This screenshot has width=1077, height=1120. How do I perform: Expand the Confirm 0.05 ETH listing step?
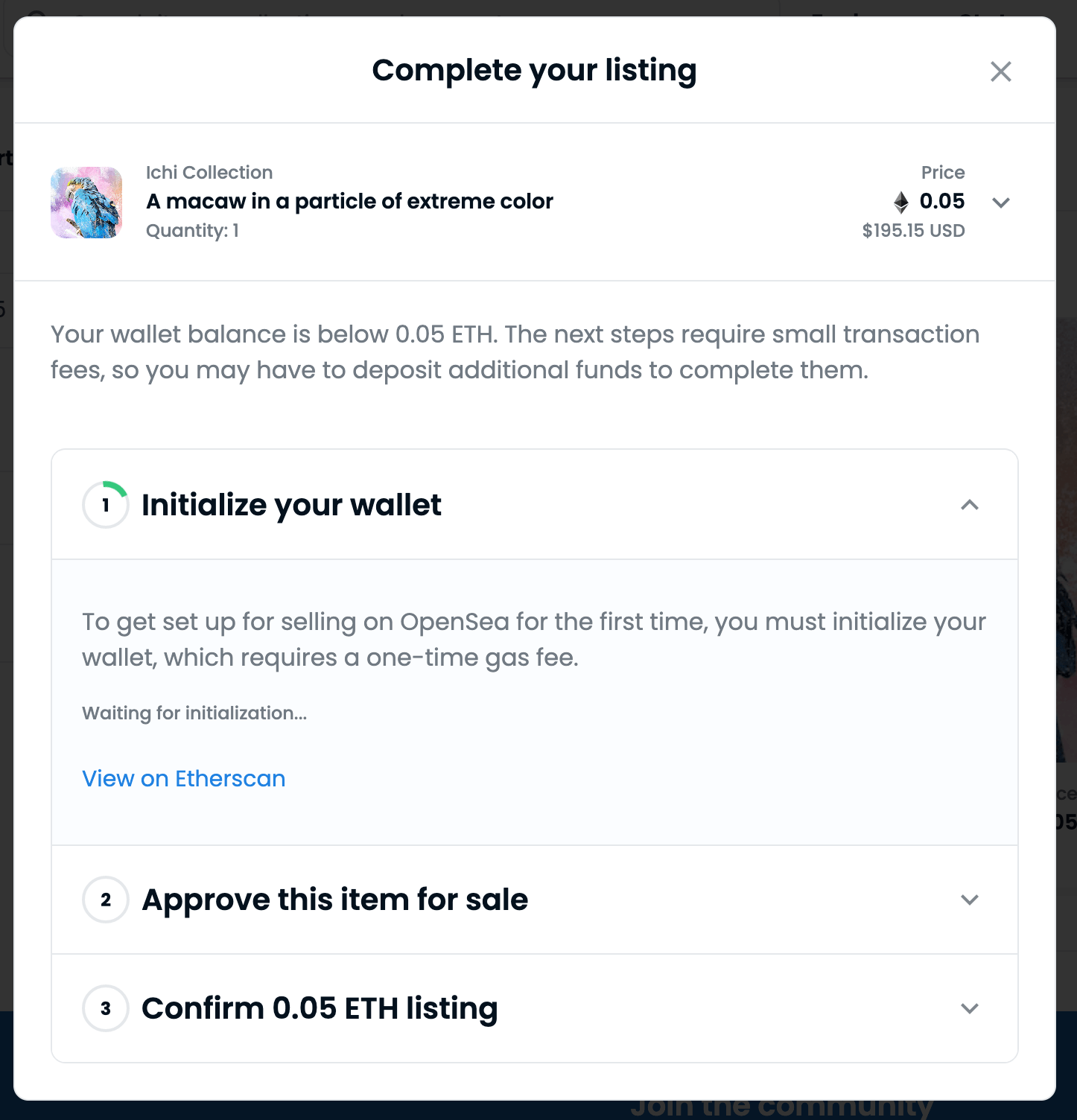[x=970, y=1008]
